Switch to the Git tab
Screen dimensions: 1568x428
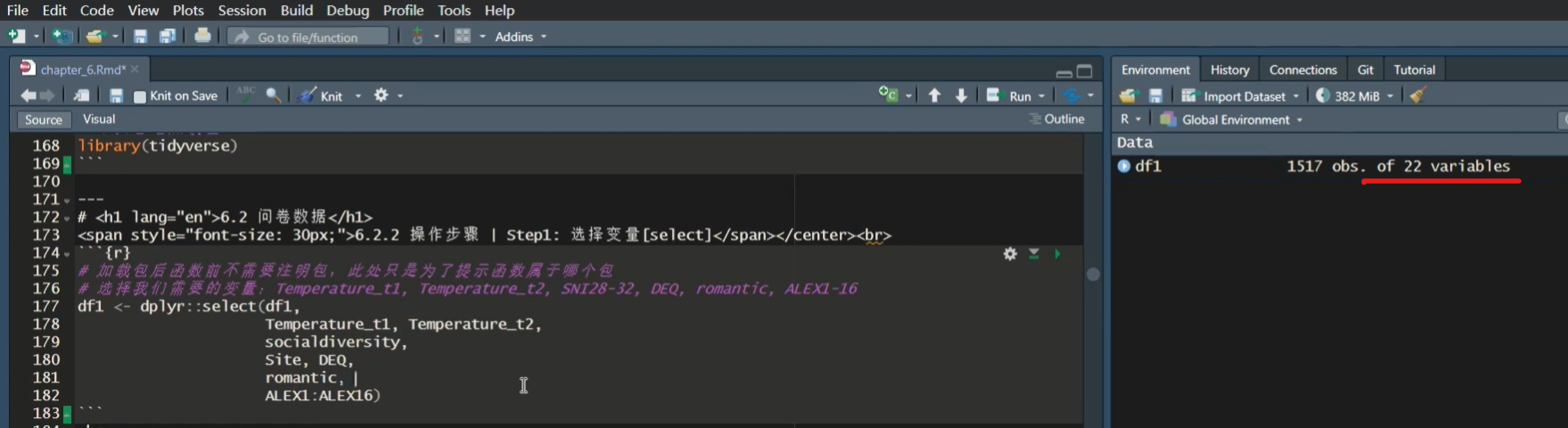(1365, 70)
